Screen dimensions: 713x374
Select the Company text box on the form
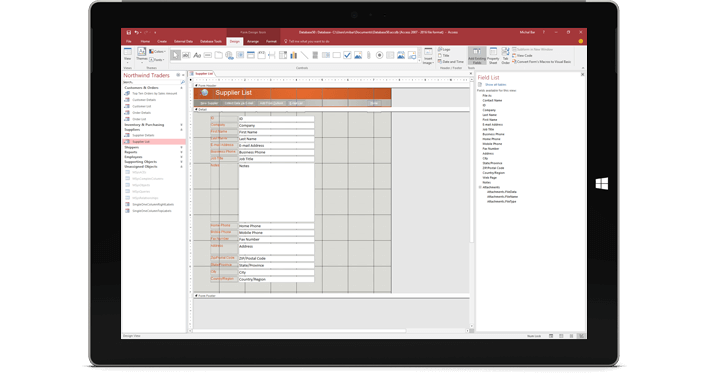(x=276, y=125)
